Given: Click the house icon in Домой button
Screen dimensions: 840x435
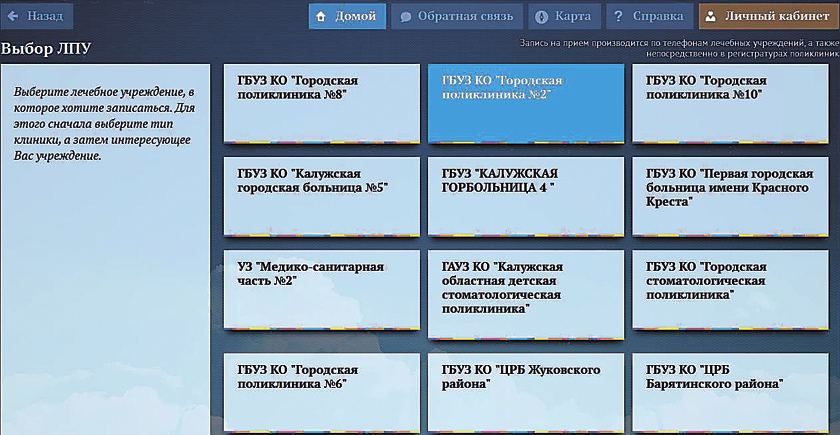Looking at the screenshot, I should click(x=321, y=16).
